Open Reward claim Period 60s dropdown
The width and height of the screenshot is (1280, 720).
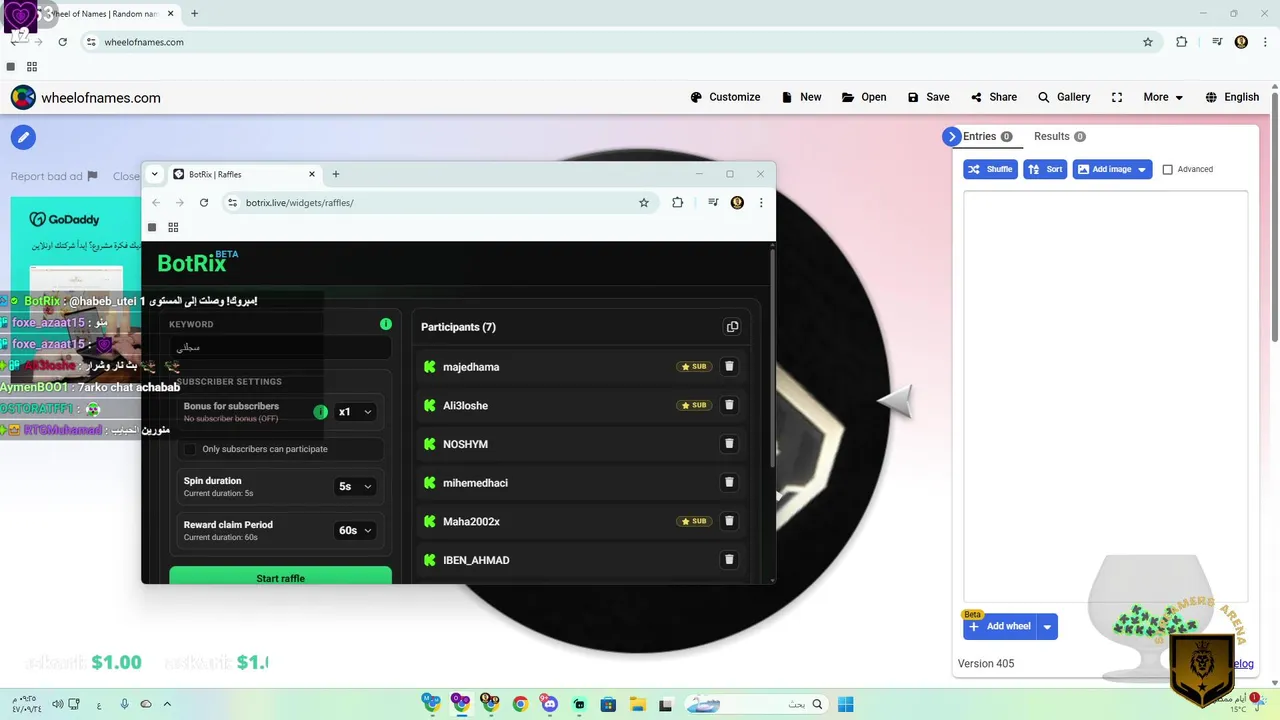coord(355,530)
